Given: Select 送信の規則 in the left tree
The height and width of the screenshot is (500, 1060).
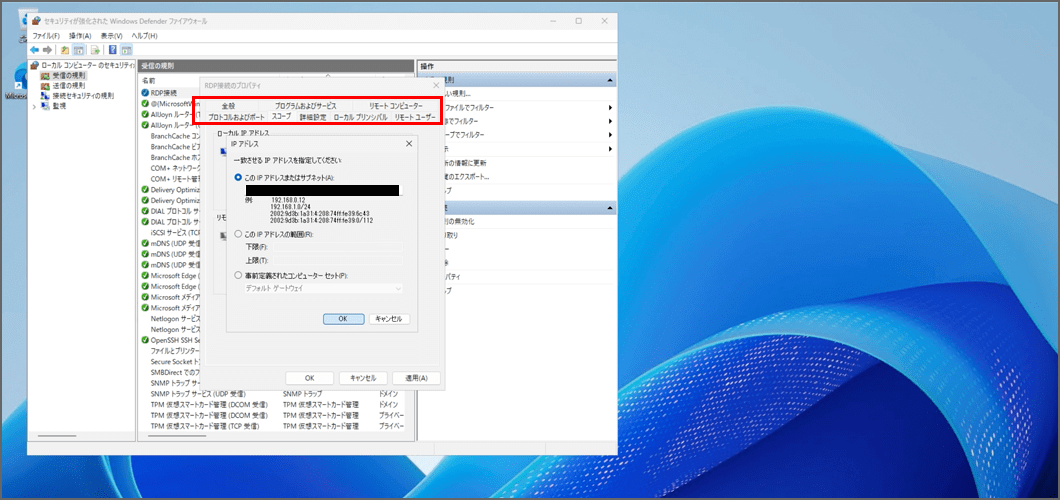Looking at the screenshot, I should [x=68, y=85].
